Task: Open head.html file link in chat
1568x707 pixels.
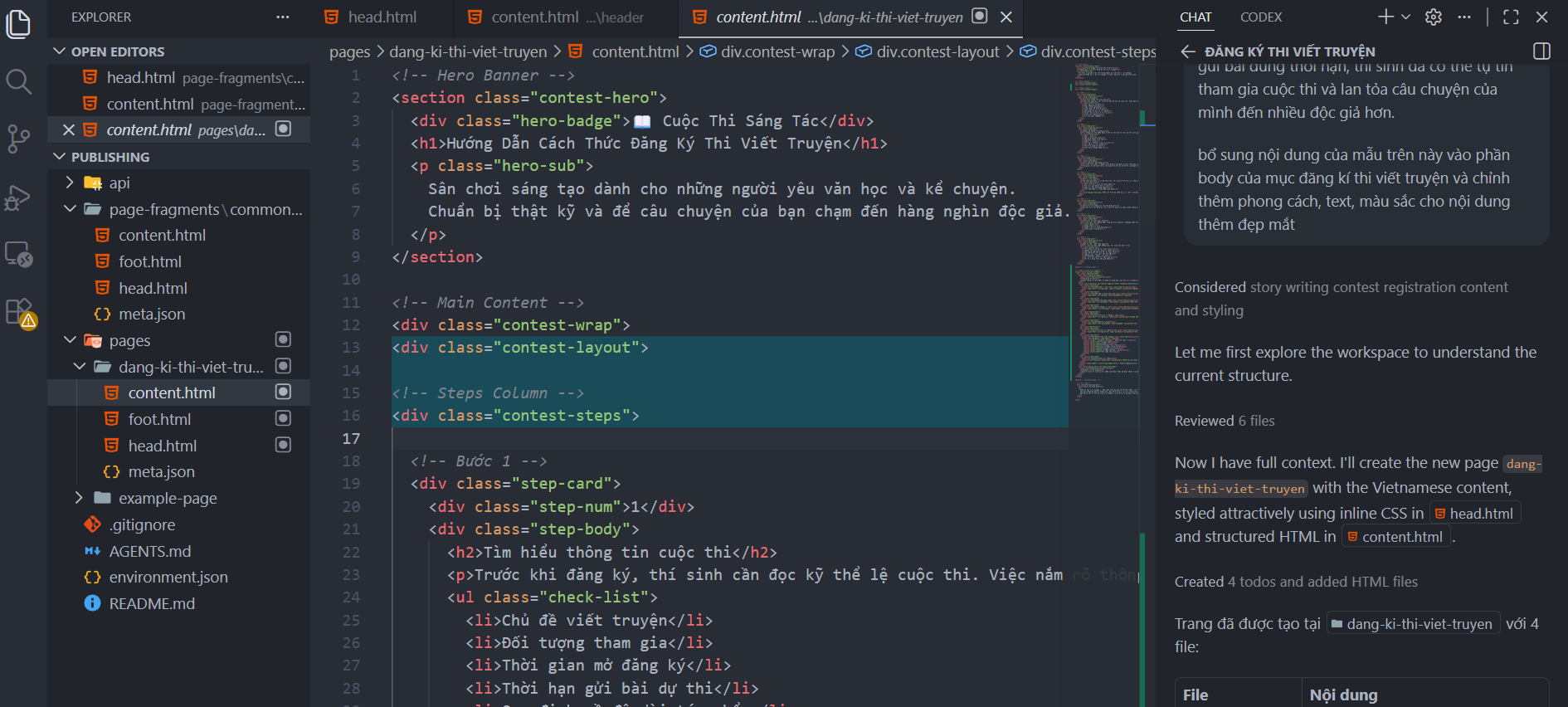Action: (x=1474, y=514)
